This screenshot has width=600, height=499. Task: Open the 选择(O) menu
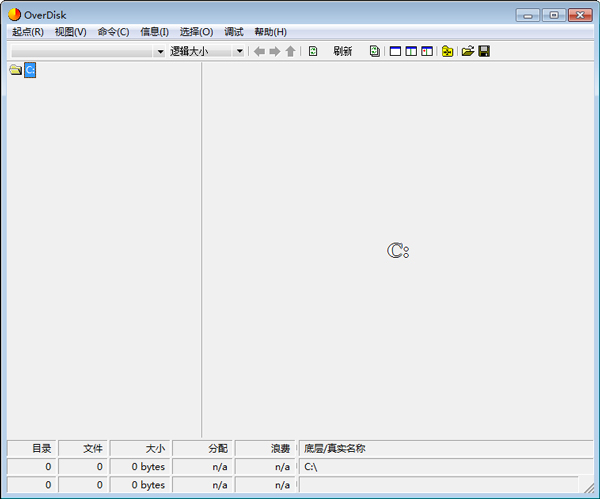196,32
